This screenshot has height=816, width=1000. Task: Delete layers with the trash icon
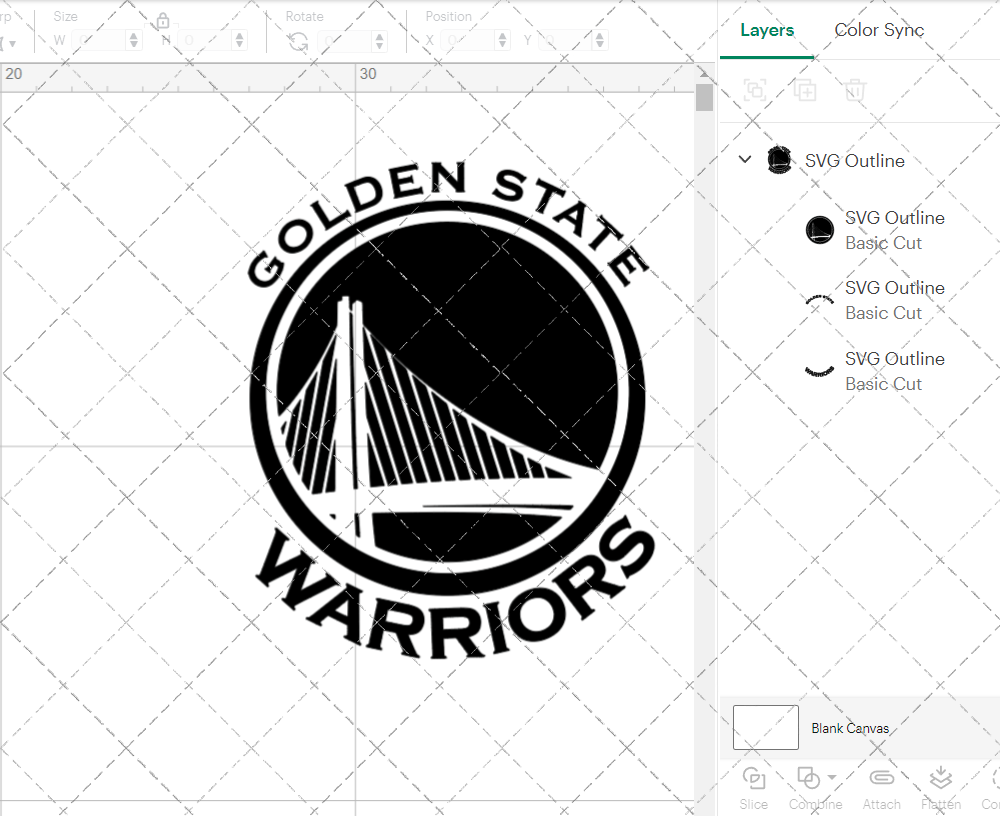(x=853, y=90)
